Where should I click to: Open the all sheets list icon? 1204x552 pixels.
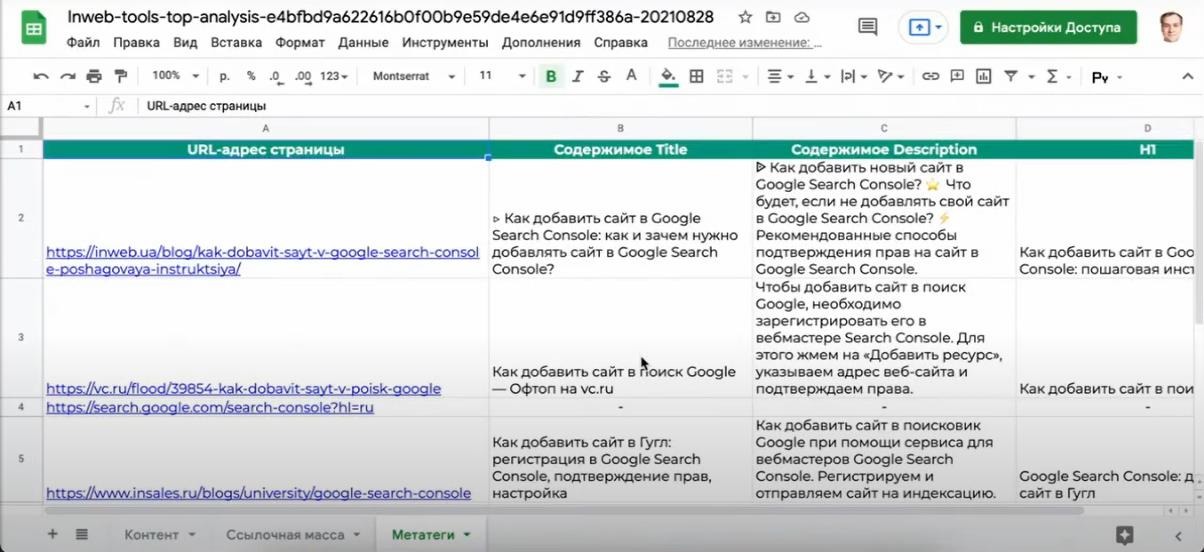point(82,535)
